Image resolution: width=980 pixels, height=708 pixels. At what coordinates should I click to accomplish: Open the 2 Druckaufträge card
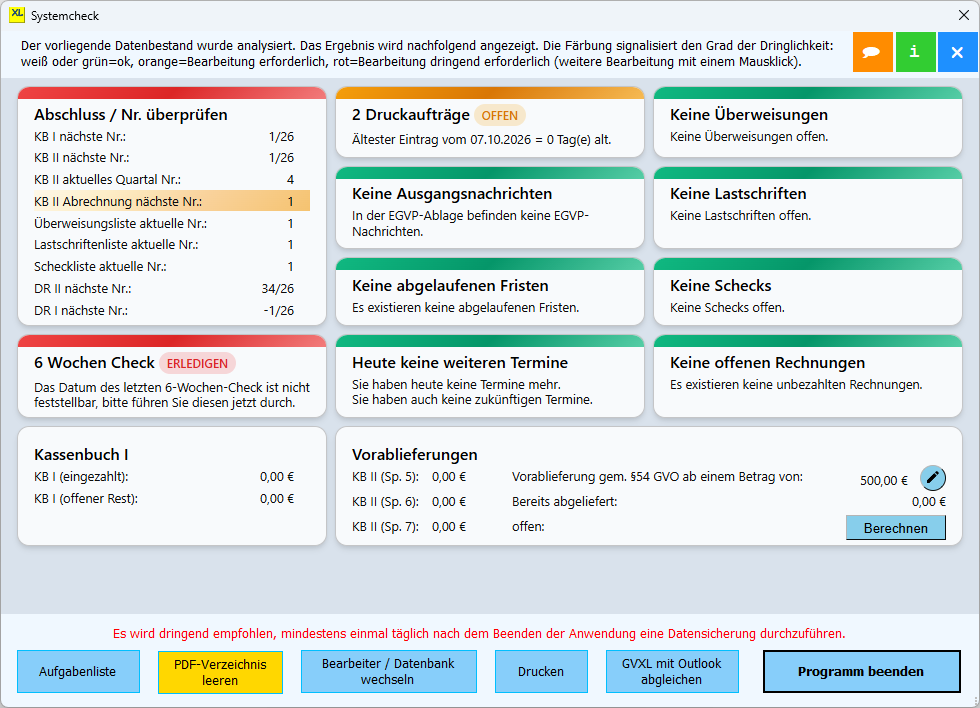[490, 122]
